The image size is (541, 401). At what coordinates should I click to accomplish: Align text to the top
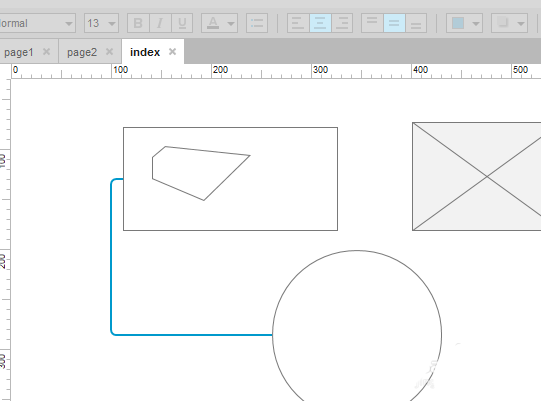coord(372,23)
